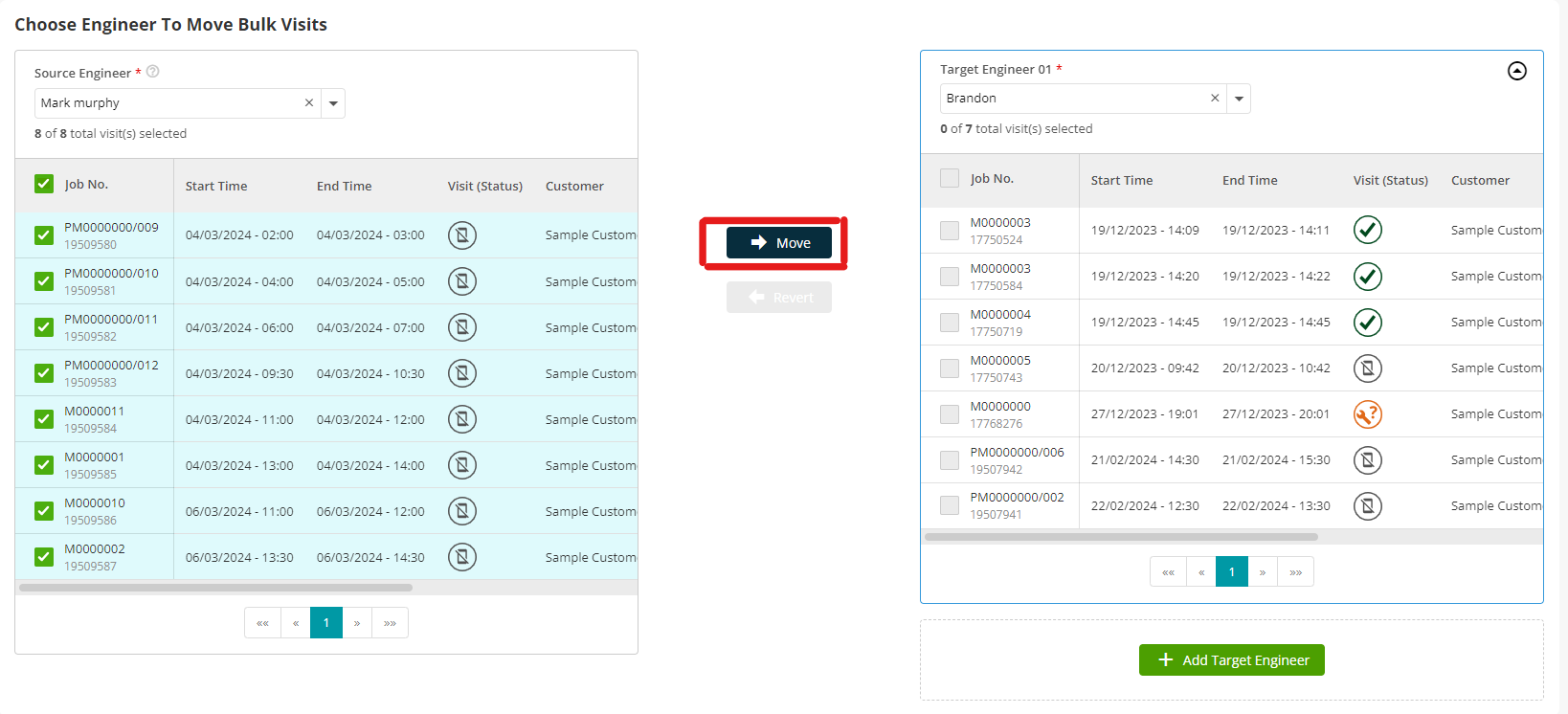The width and height of the screenshot is (1568, 714).
Task: Uncheck the select-all checkbox in source table
Action: click(x=44, y=184)
